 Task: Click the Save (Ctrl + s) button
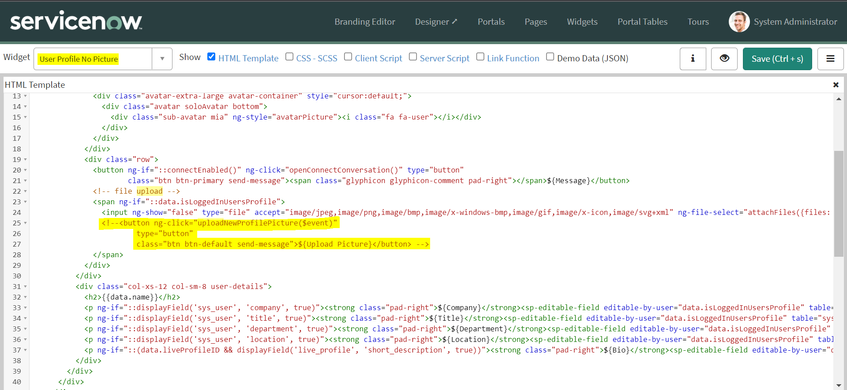point(777,59)
